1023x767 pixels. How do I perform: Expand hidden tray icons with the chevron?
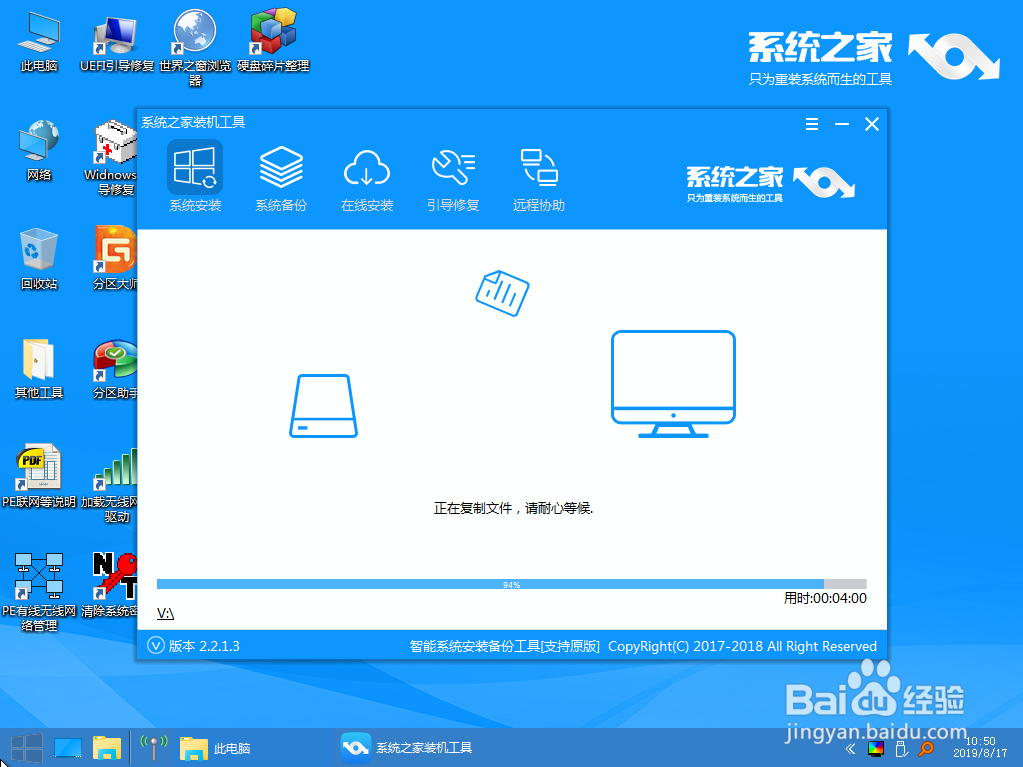[x=850, y=748]
